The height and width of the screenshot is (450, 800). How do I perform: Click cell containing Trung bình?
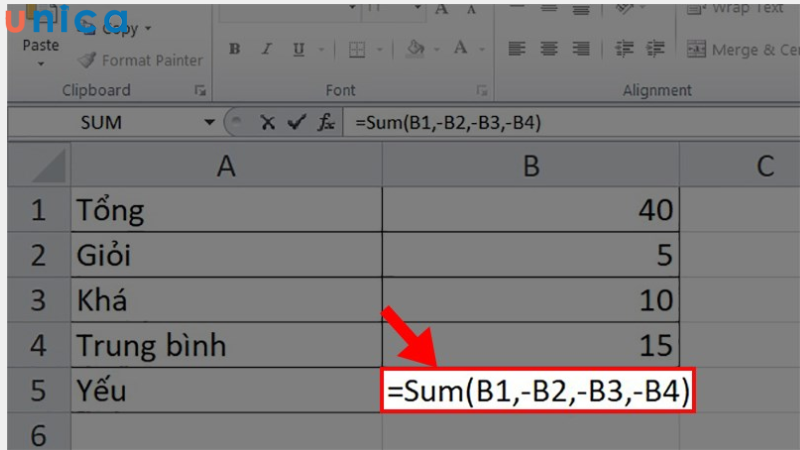click(227, 345)
